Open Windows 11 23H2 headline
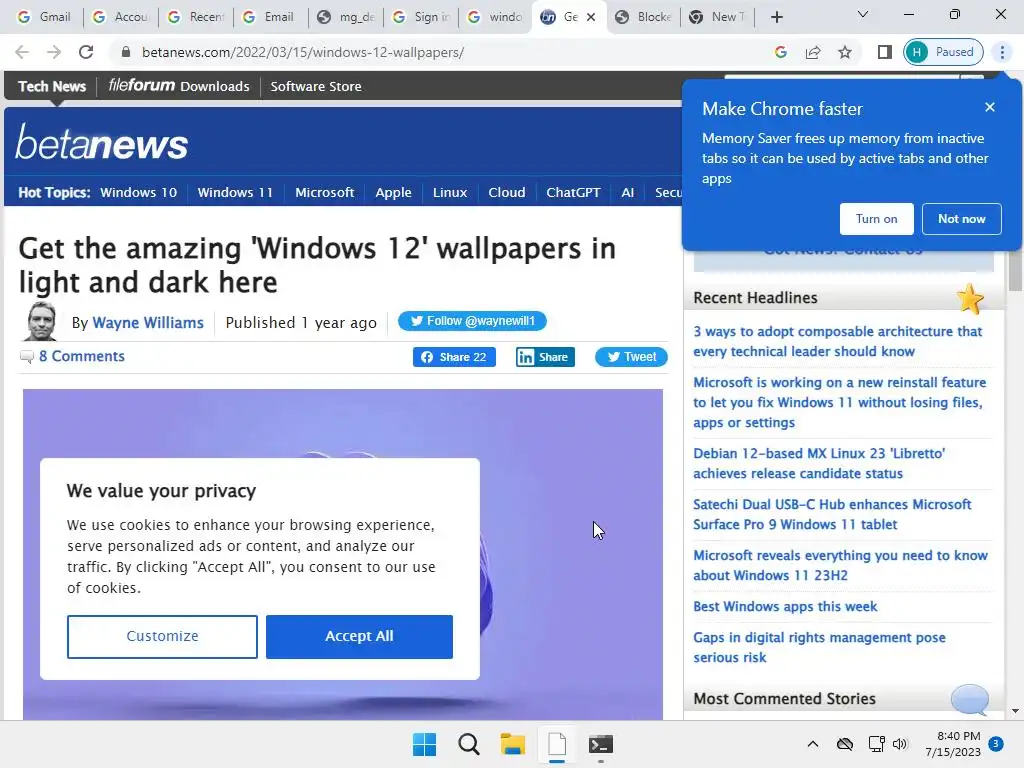This screenshot has height=768, width=1024. click(x=840, y=565)
